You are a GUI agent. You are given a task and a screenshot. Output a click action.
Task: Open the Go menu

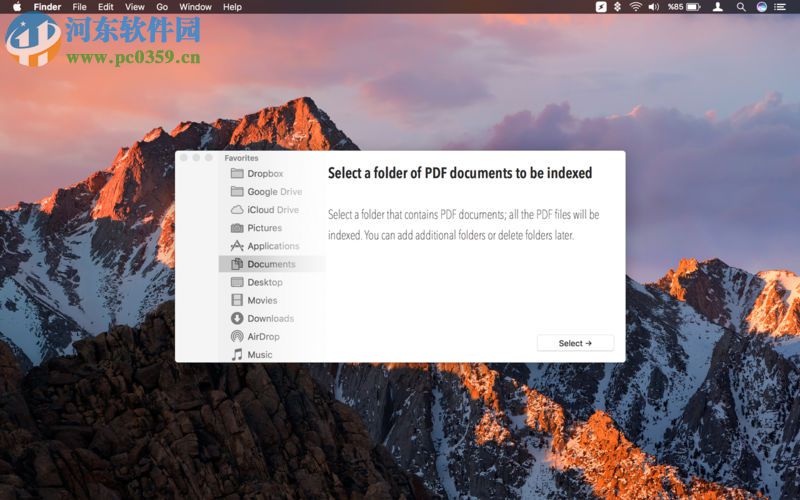coord(162,7)
